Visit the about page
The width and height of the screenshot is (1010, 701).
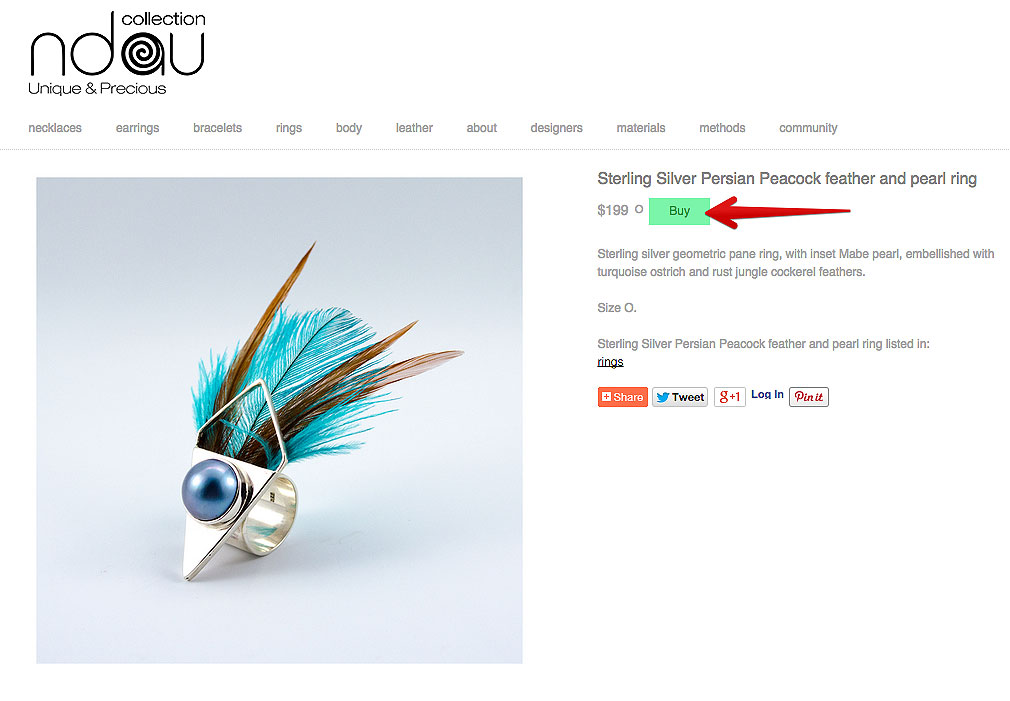point(482,128)
